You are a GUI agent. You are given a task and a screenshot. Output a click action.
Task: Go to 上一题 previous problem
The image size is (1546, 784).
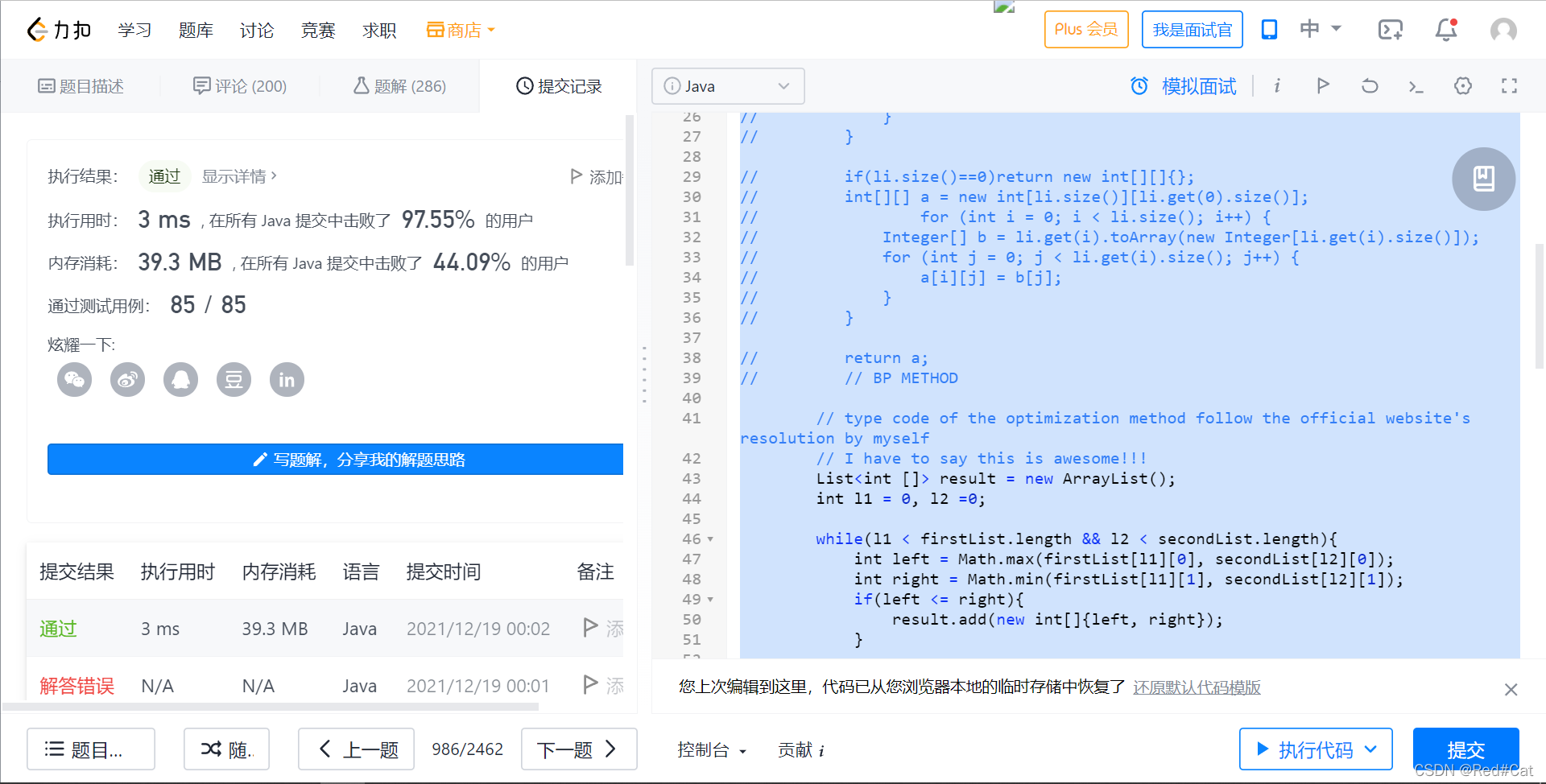356,749
